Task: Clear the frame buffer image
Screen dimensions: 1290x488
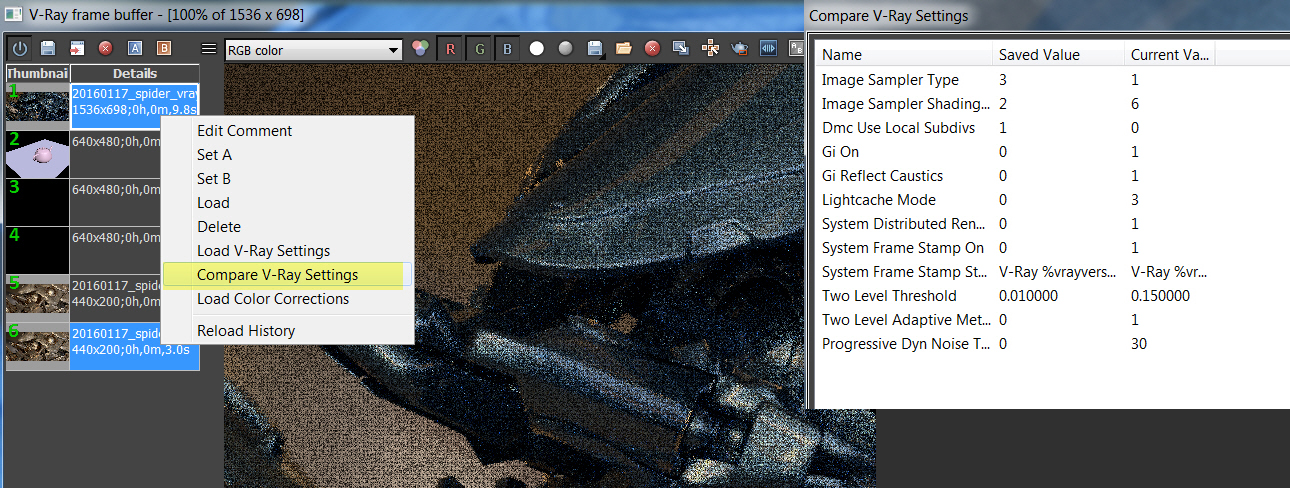Action: click(x=652, y=48)
